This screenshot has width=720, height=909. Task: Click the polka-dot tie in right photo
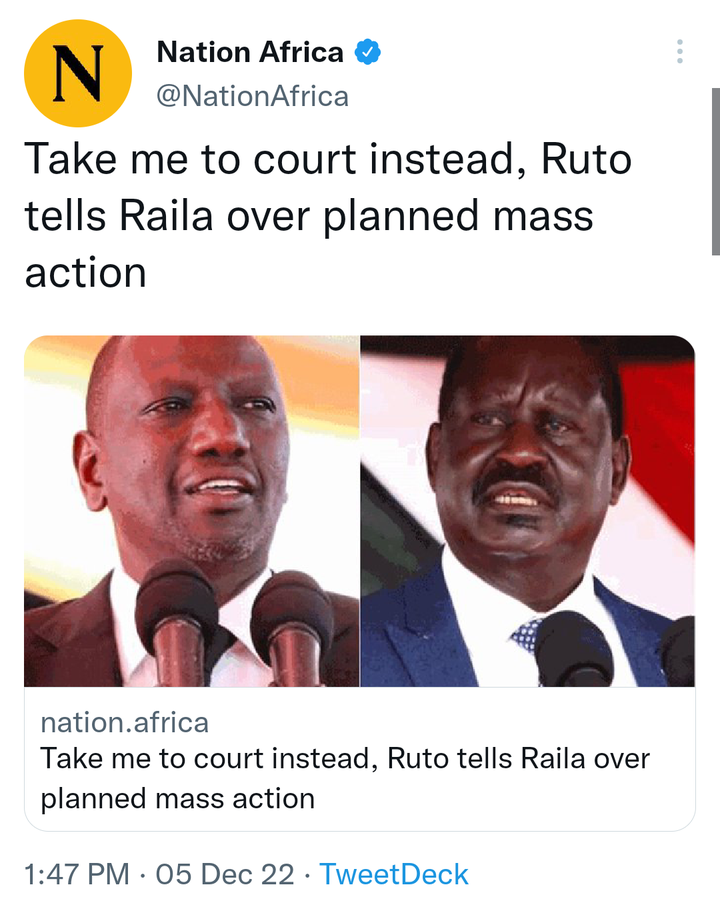[x=526, y=634]
